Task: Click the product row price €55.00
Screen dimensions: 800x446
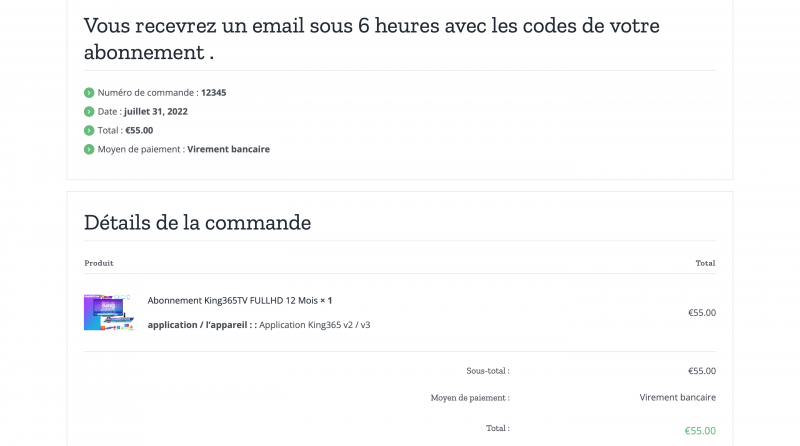Action: coord(701,312)
